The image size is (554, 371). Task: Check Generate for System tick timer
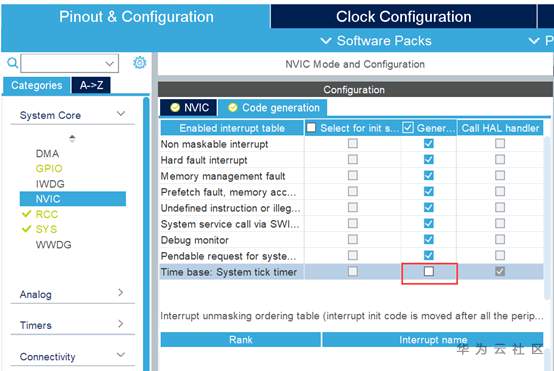(x=429, y=271)
